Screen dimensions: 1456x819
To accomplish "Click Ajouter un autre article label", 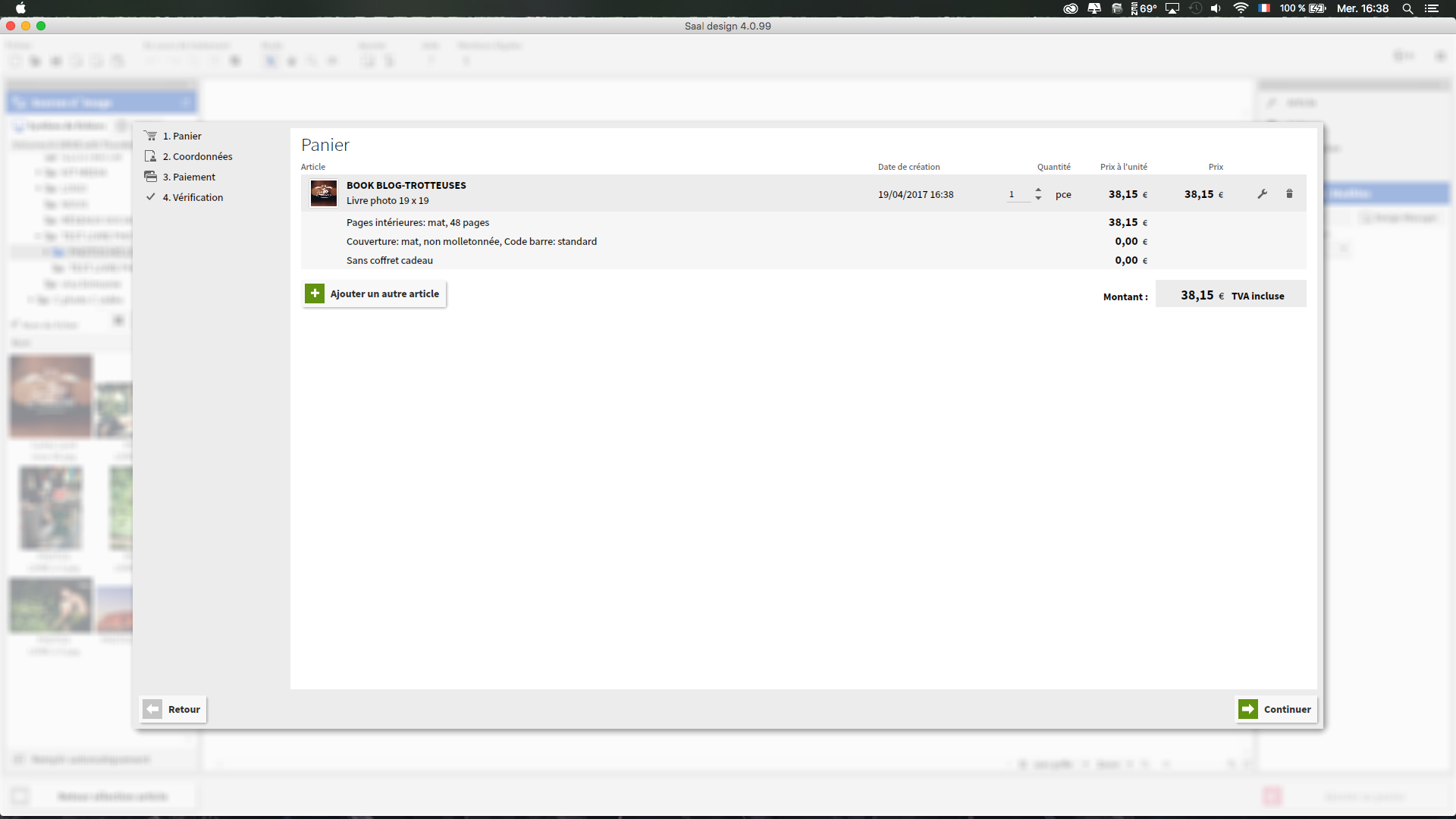I will [x=384, y=293].
